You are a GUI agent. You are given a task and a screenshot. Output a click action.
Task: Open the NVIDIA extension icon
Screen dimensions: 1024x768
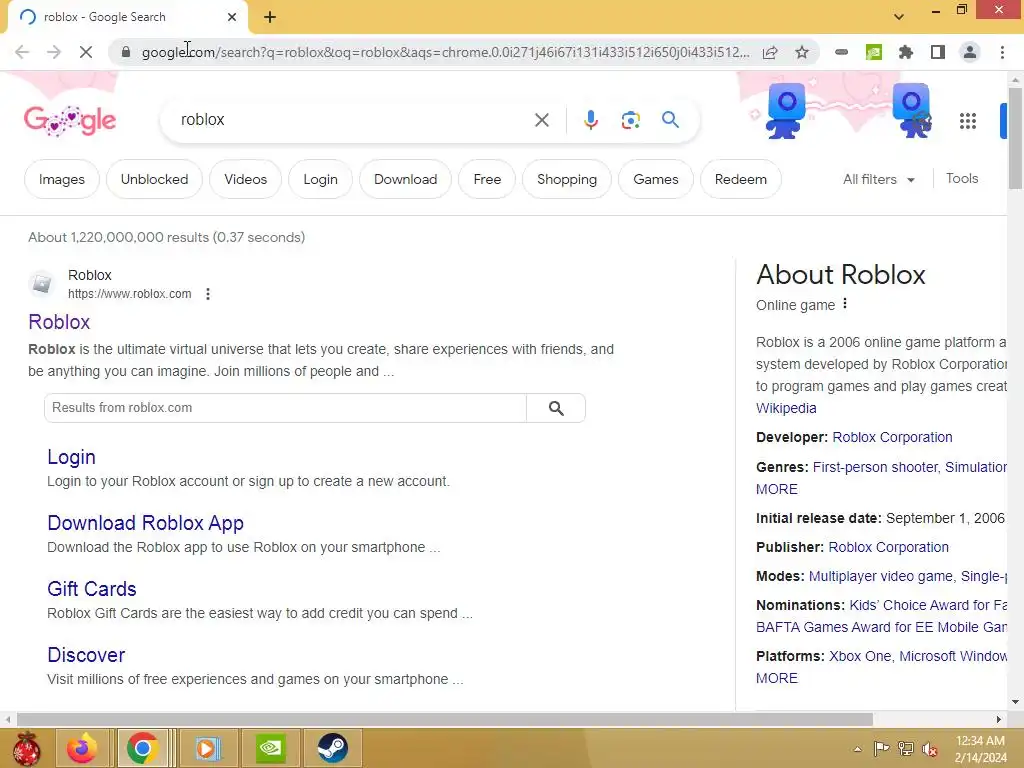click(874, 52)
